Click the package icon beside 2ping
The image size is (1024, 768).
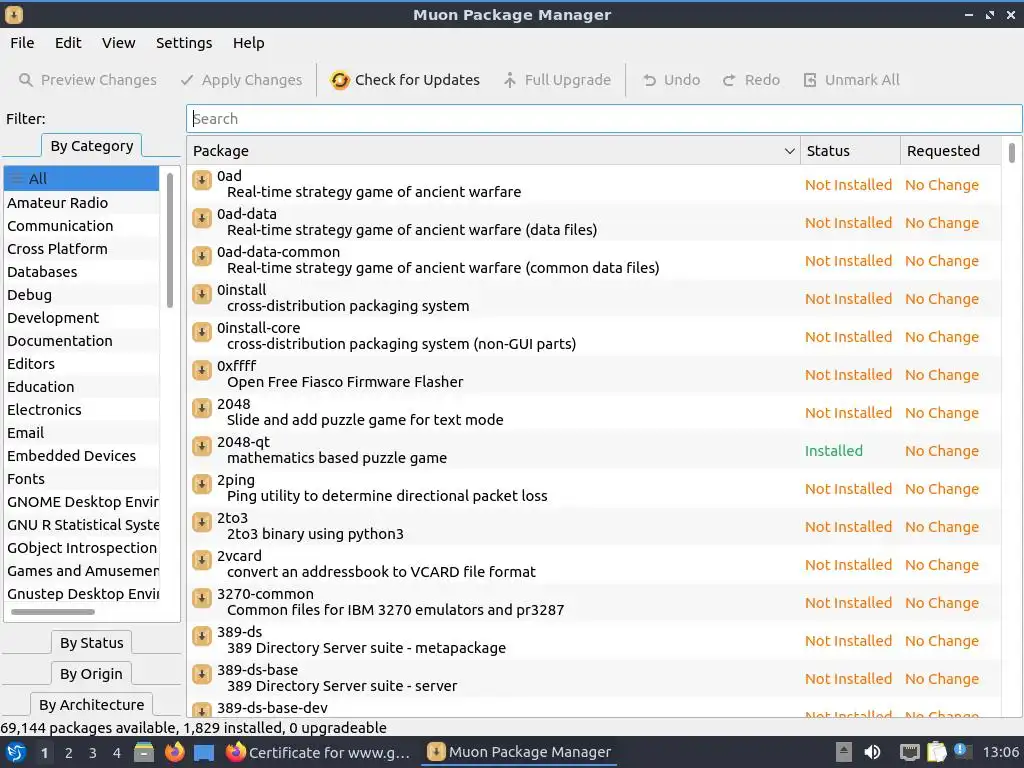click(x=202, y=484)
